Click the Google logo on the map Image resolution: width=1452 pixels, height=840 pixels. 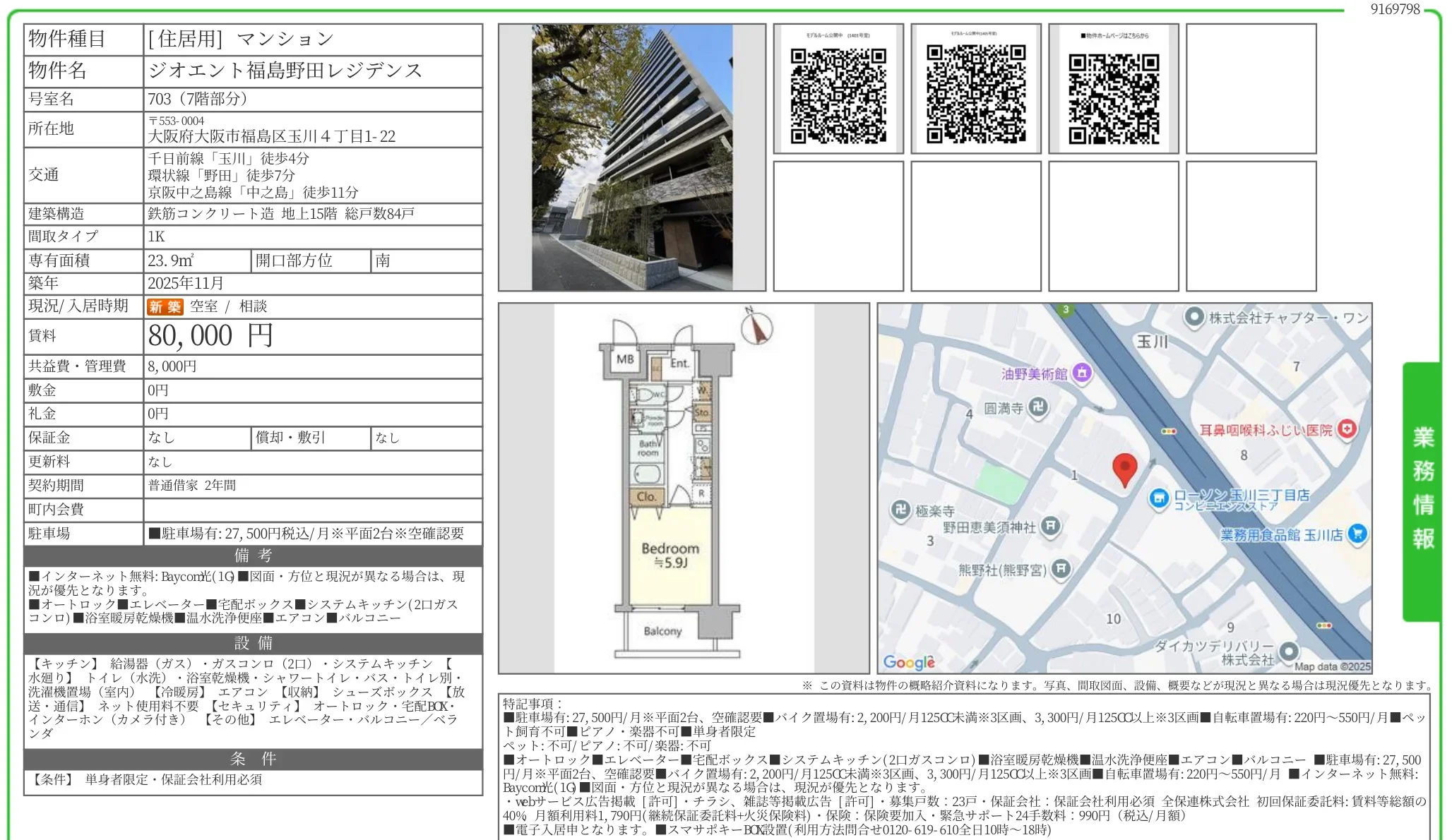click(908, 662)
